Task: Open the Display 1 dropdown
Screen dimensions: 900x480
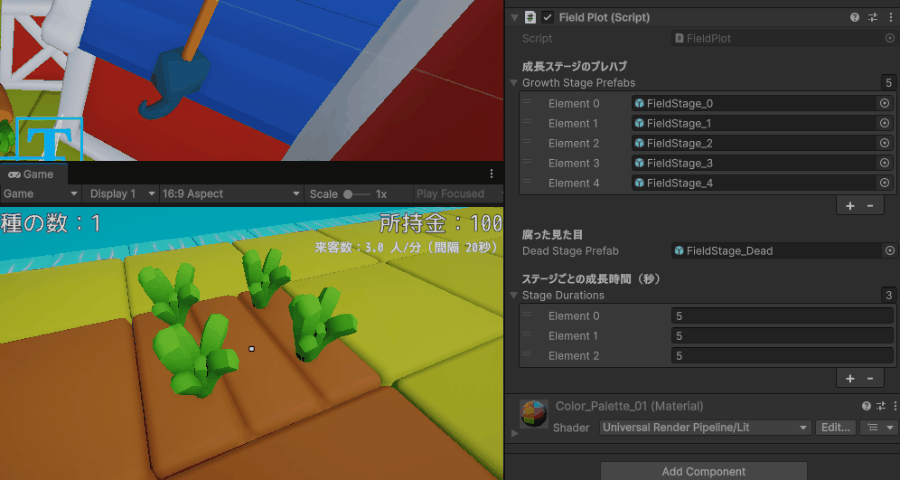Action: pos(122,194)
